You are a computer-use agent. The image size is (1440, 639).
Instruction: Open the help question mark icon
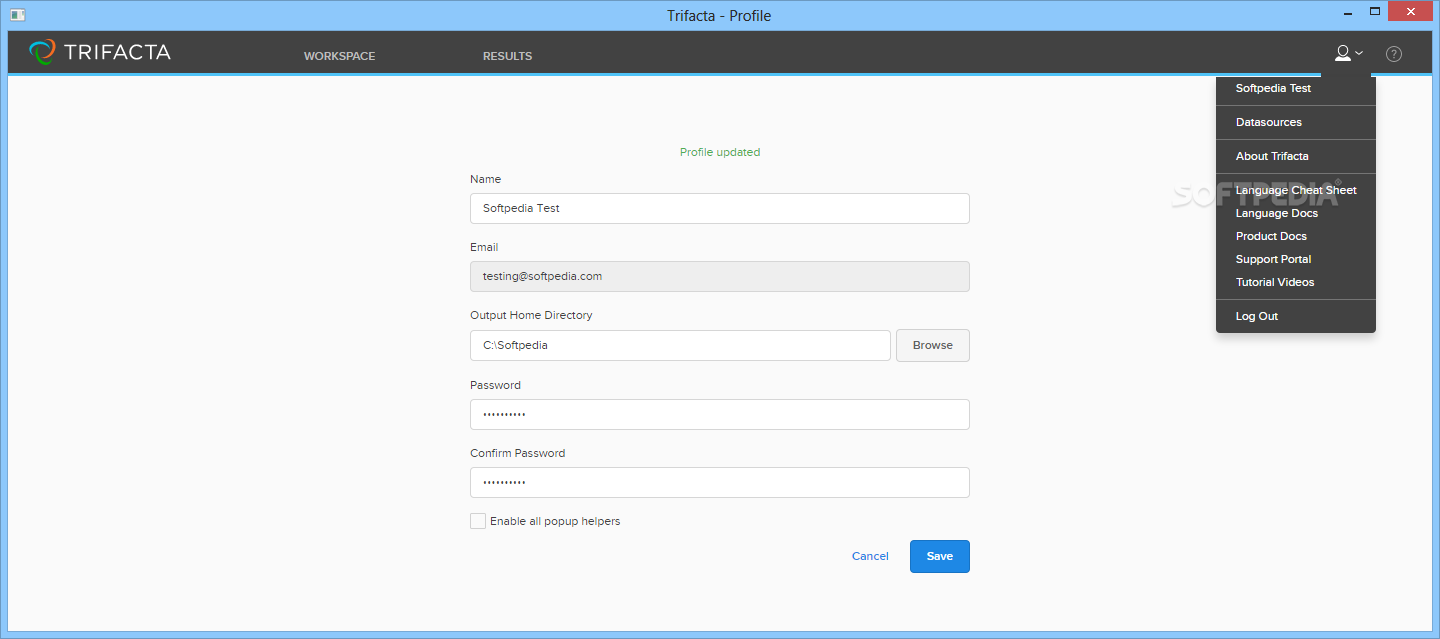tap(1394, 54)
